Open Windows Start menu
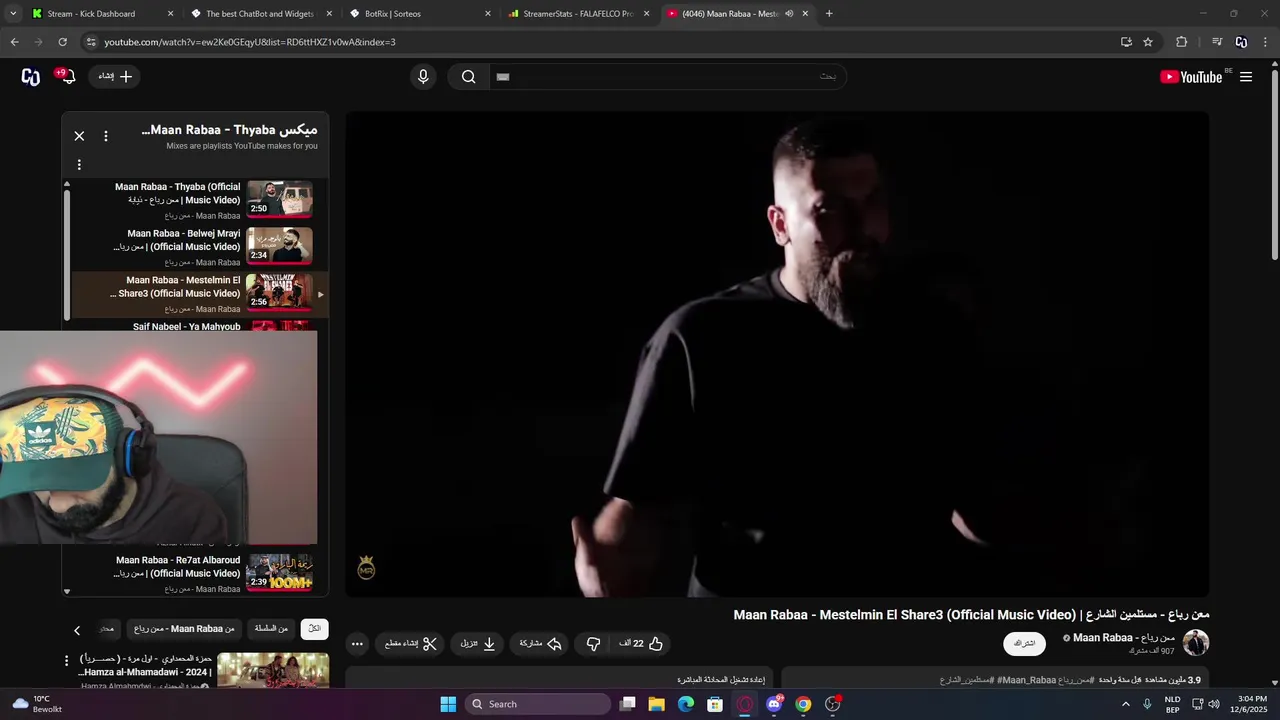This screenshot has width=1280, height=720. point(448,704)
